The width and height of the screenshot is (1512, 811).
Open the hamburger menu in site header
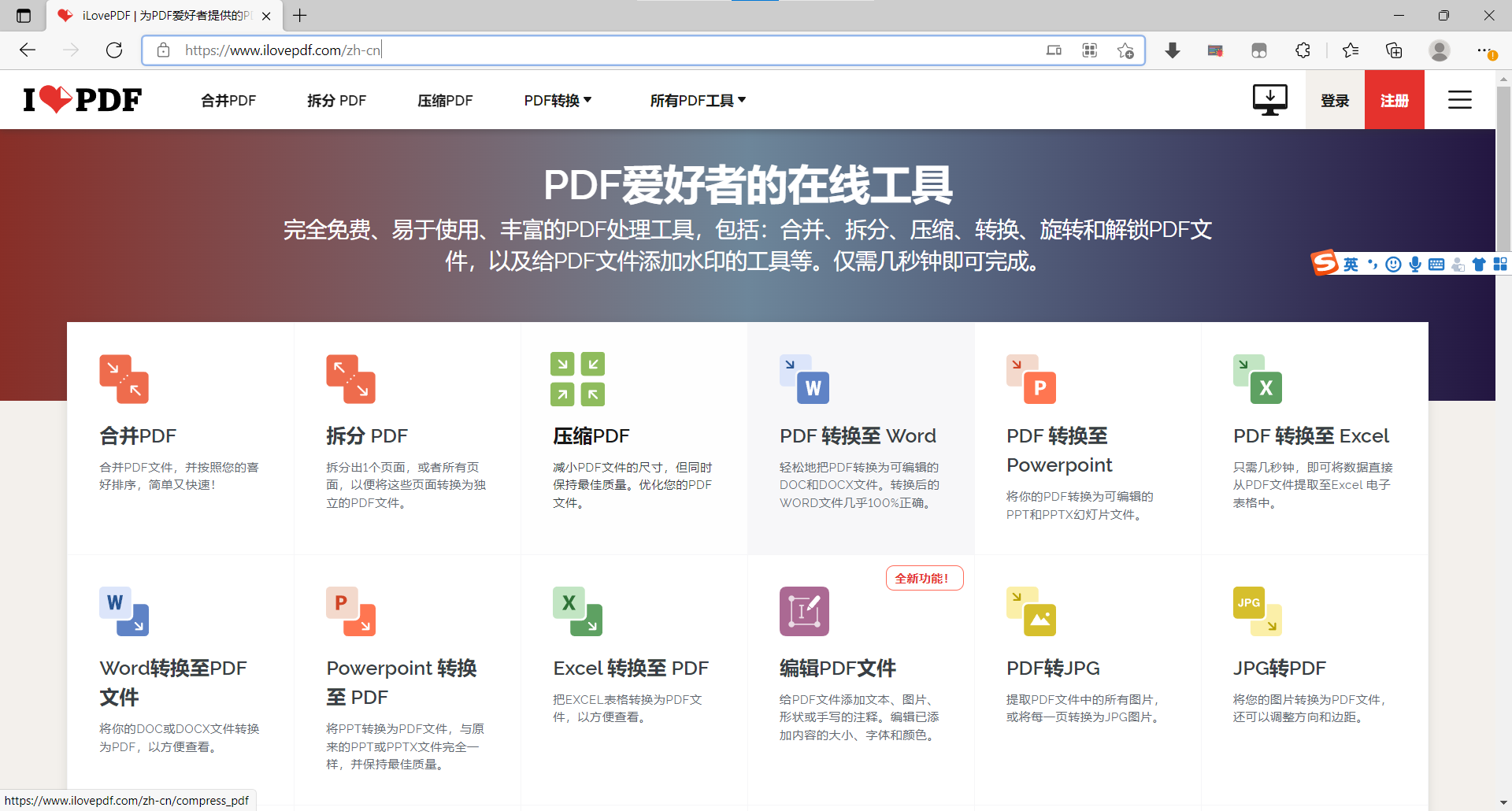pos(1459,100)
